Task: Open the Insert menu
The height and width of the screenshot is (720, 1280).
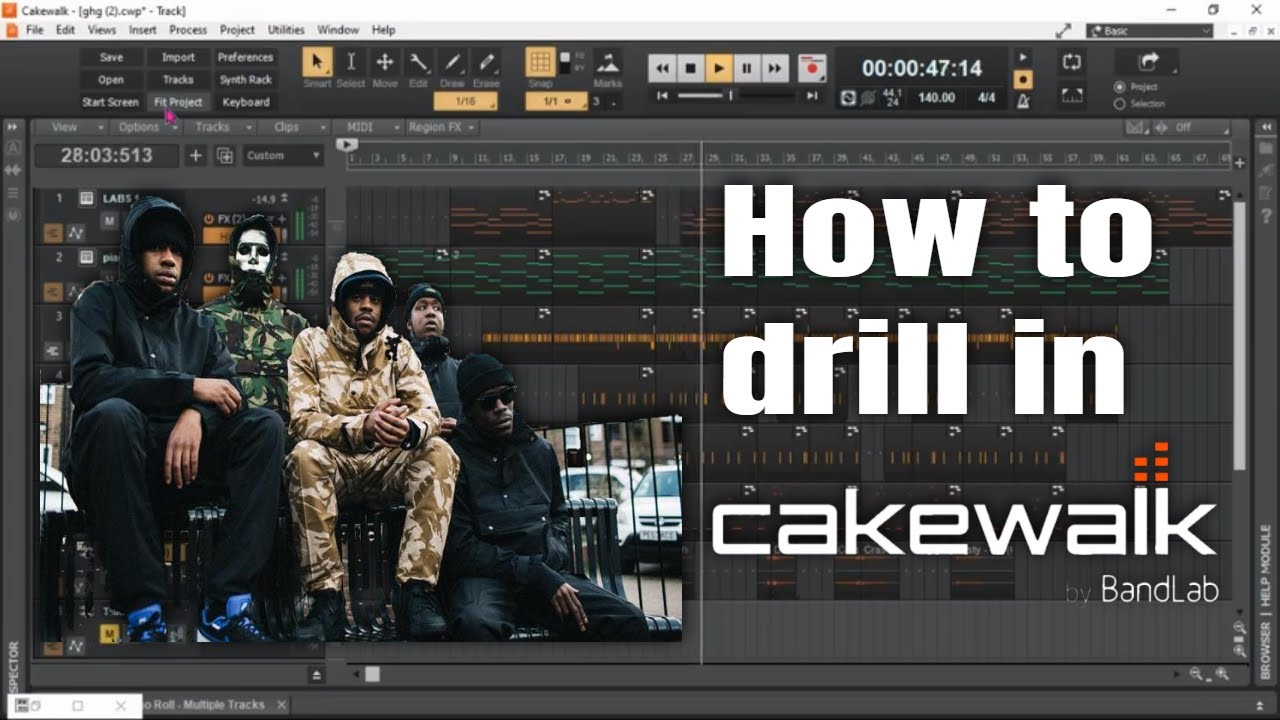Action: pyautogui.click(x=143, y=30)
